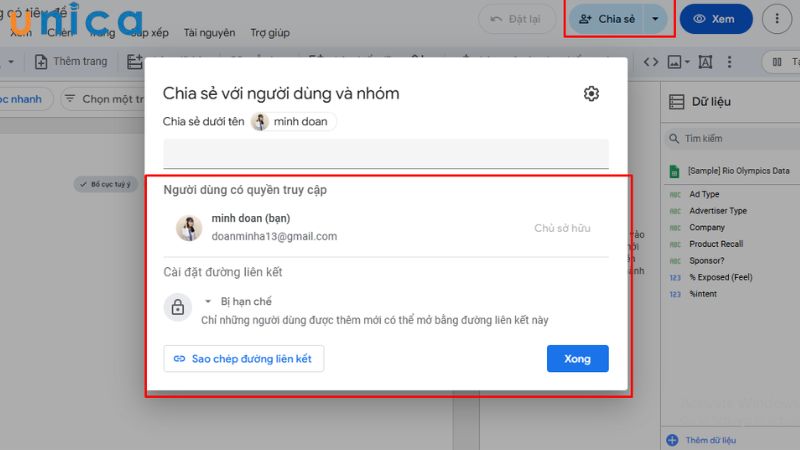800x450 pixels.
Task: Click the Tìm kiếm search field
Action: [x=733, y=138]
